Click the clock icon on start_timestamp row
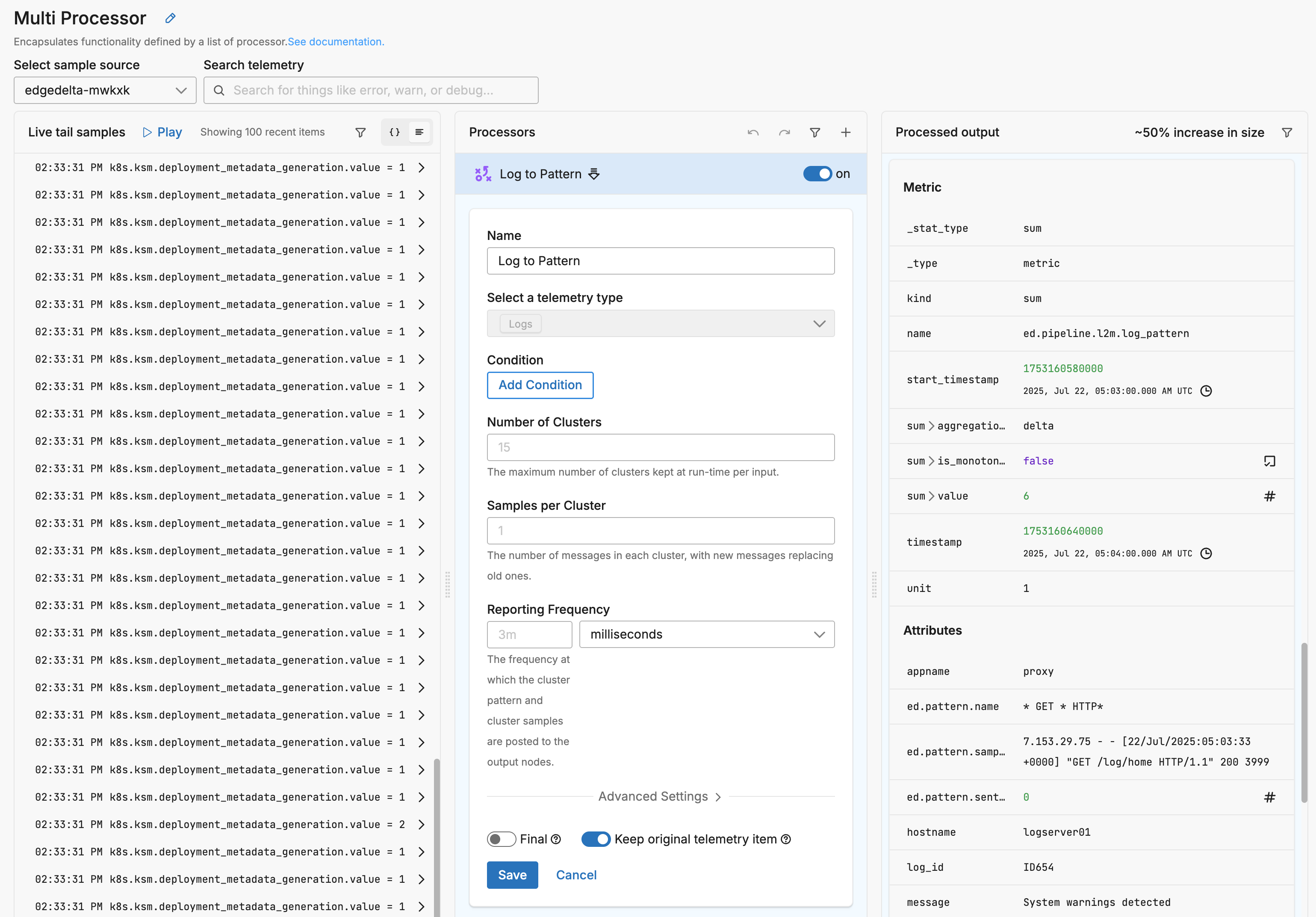This screenshot has height=917, width=1316. 1207,391
